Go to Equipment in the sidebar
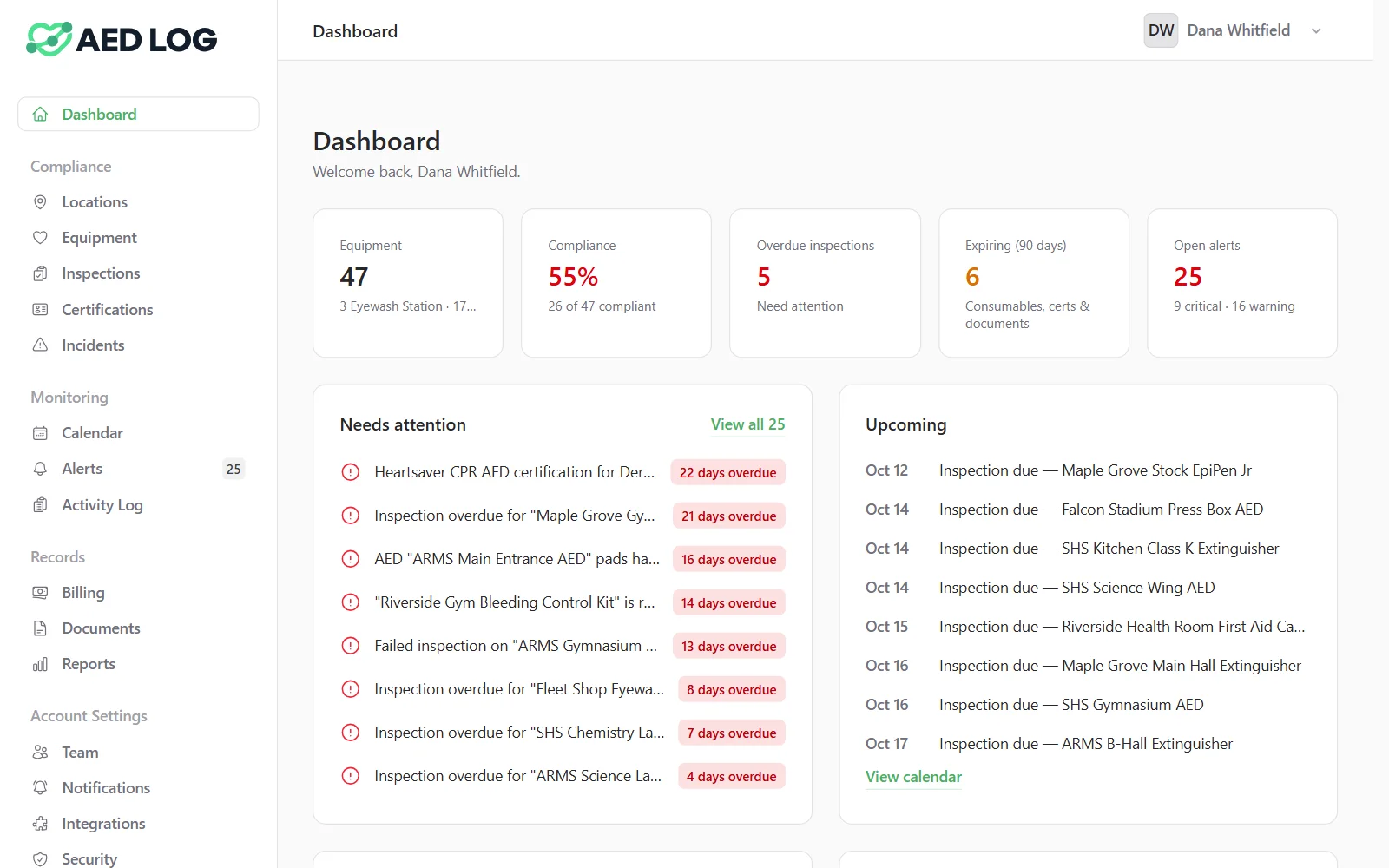The width and height of the screenshot is (1389, 868). tap(138, 238)
